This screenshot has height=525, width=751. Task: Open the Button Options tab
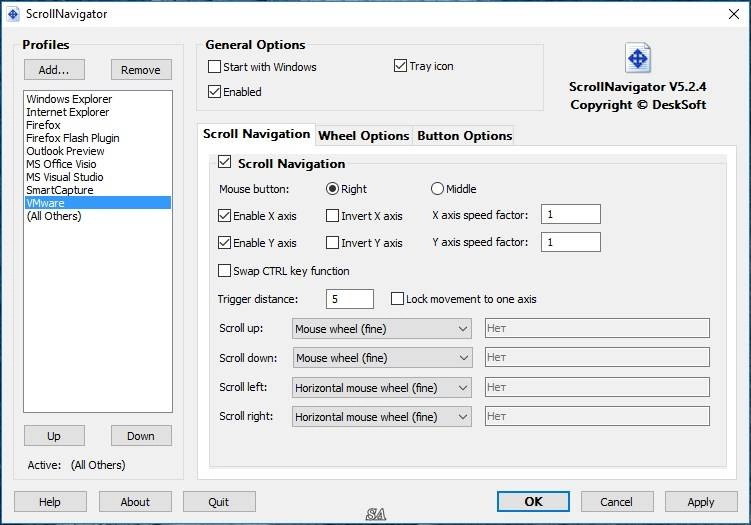click(x=465, y=136)
